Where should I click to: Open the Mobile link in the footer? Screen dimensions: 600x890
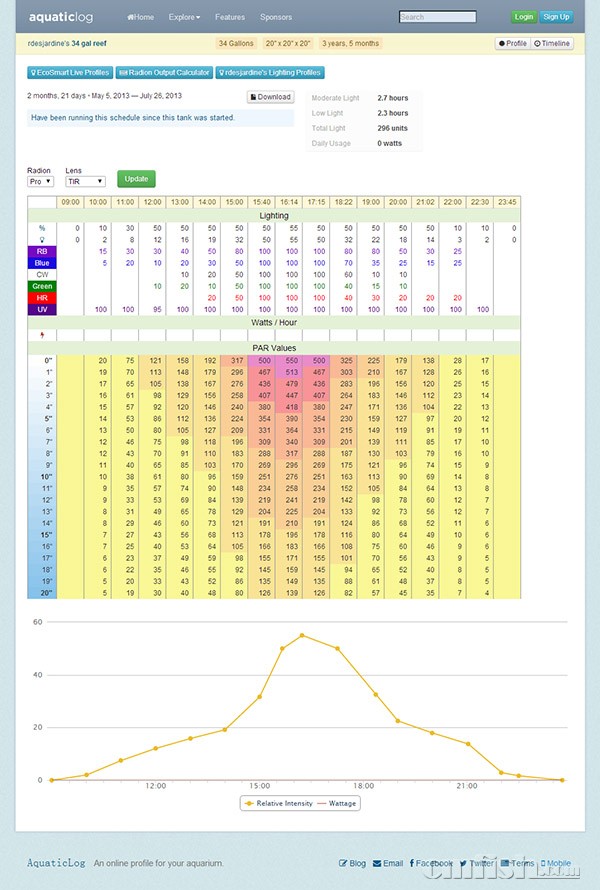click(542, 863)
